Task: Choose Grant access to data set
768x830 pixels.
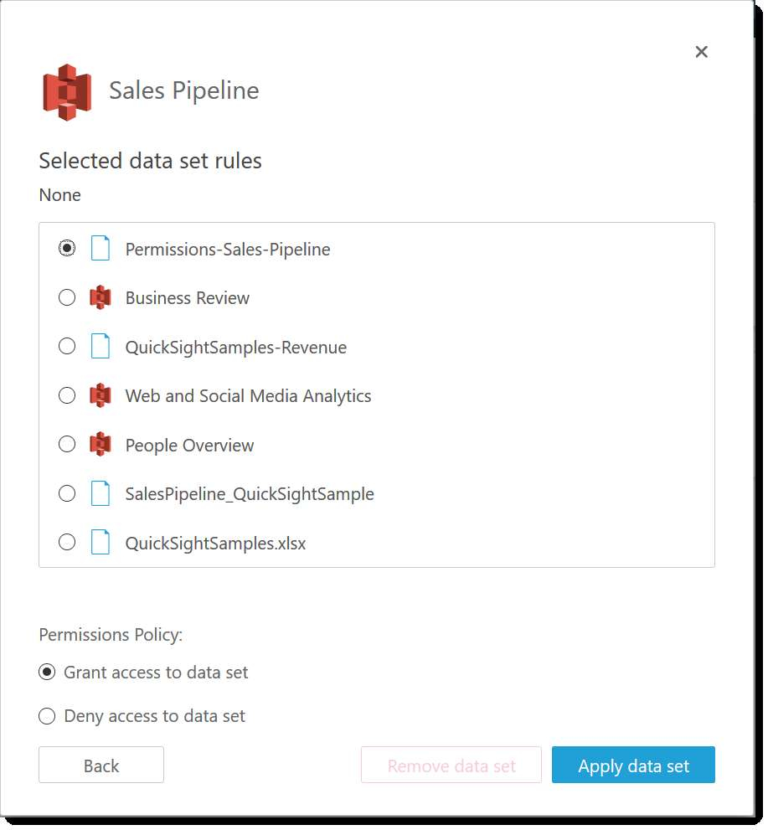Action: click(47, 672)
